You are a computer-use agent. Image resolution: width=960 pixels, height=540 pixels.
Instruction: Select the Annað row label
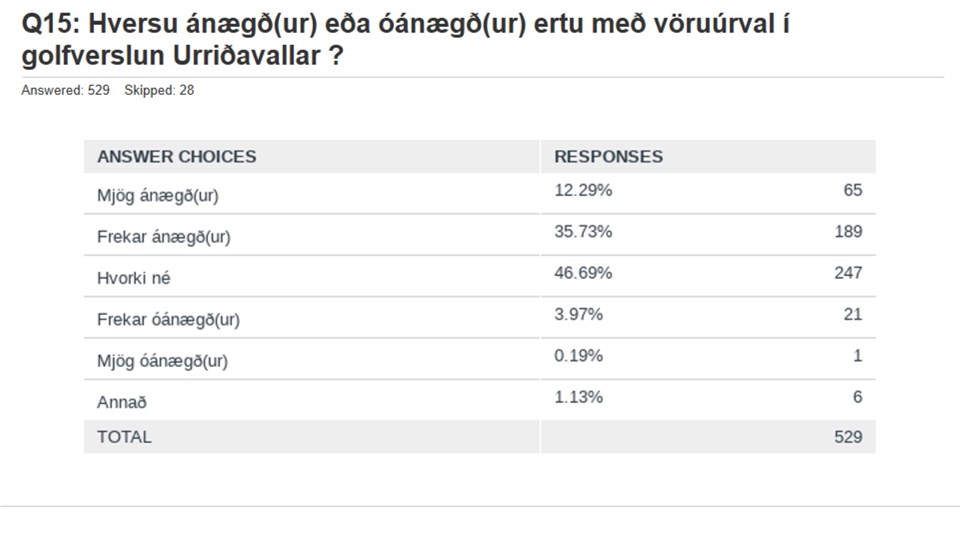tap(122, 402)
